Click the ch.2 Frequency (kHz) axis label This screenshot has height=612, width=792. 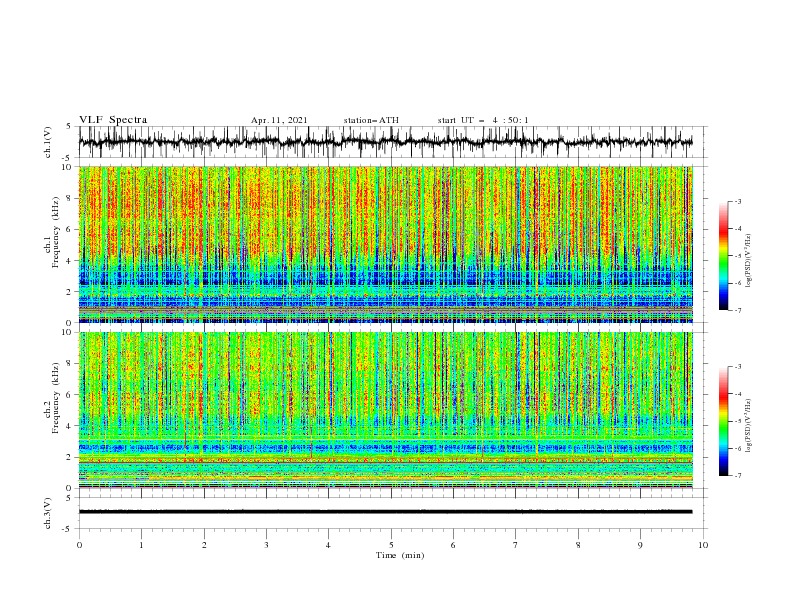click(x=52, y=398)
